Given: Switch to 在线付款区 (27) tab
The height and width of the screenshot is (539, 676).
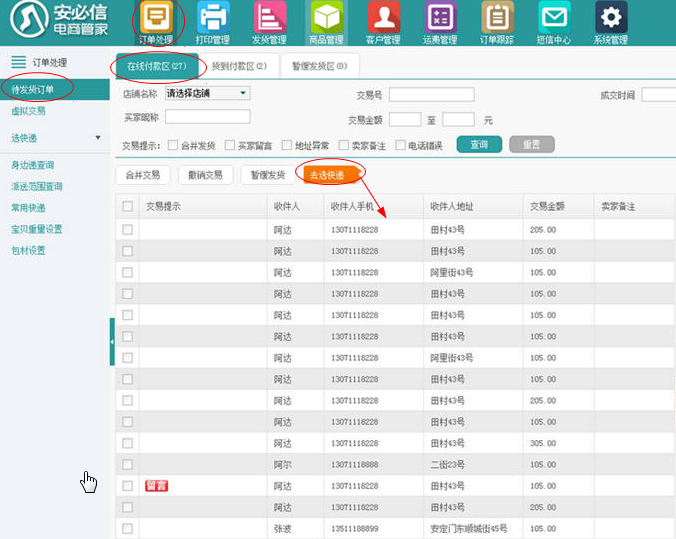Looking at the screenshot, I should (157, 66).
